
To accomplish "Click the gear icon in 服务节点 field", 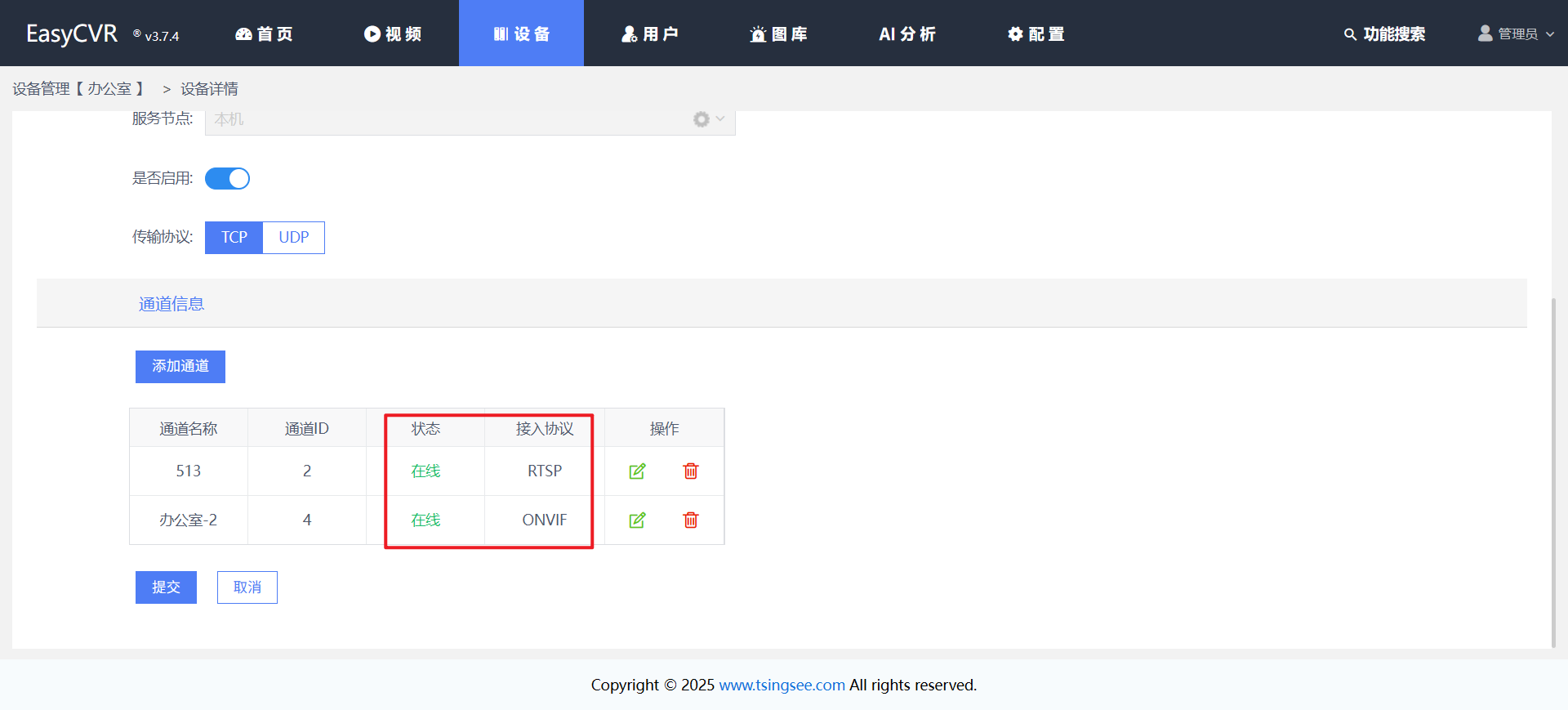I will pyautogui.click(x=701, y=119).
